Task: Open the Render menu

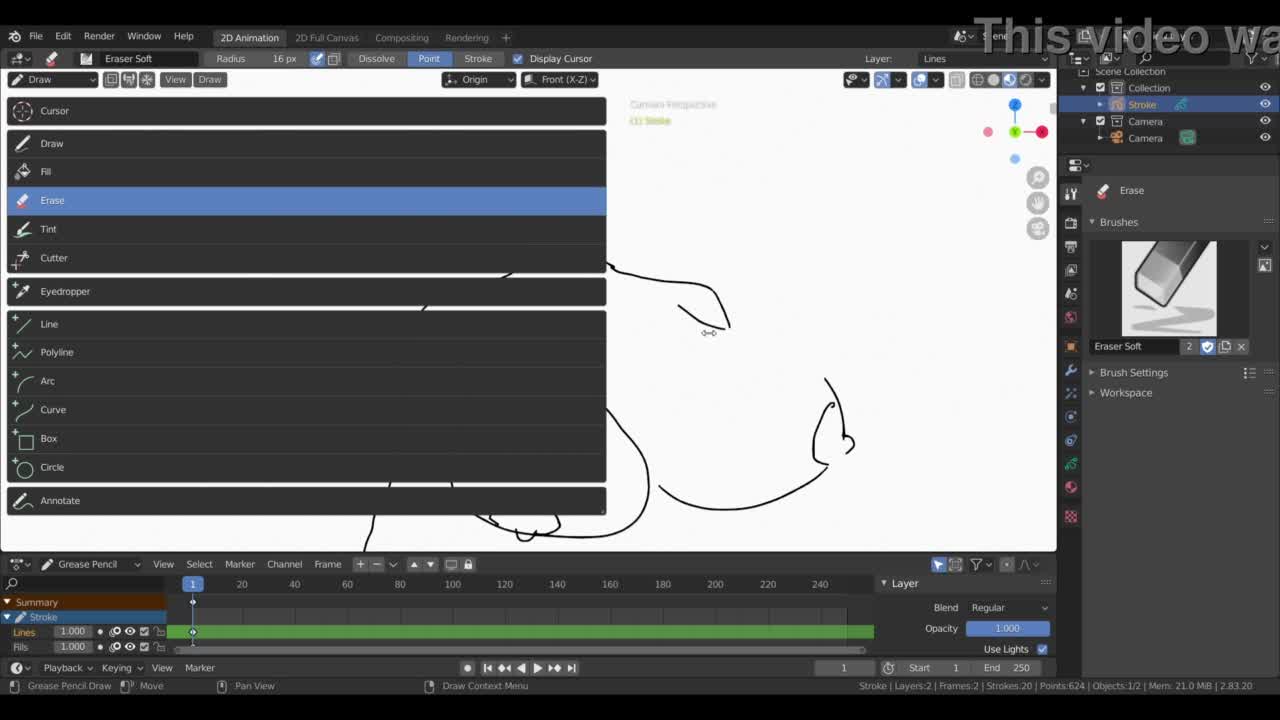Action: coord(99,36)
